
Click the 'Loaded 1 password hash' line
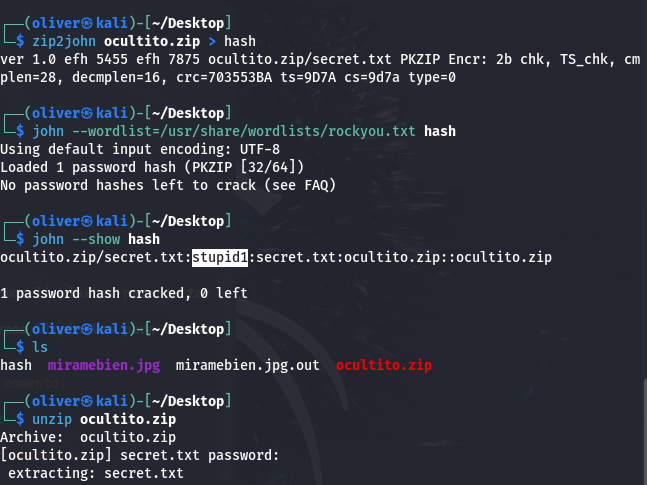coord(152,167)
